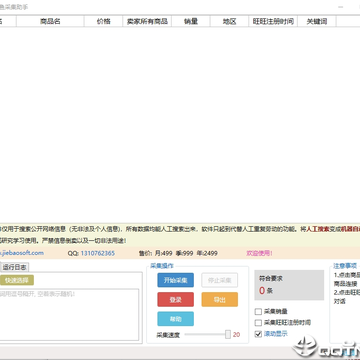Switch to the 运行日志 tab
360x360 pixels.
click(15, 267)
